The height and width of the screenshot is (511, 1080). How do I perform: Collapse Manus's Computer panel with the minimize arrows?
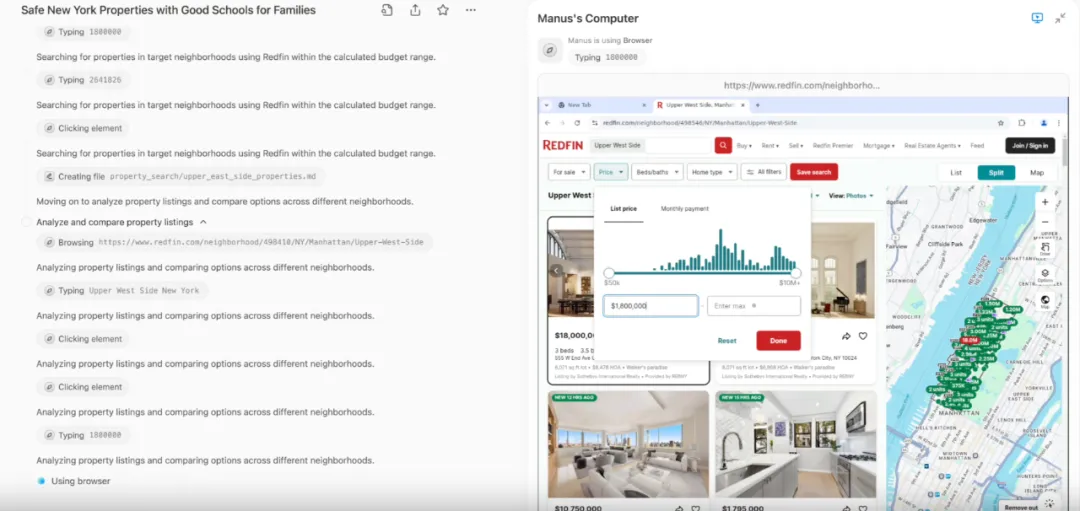coord(1060,18)
